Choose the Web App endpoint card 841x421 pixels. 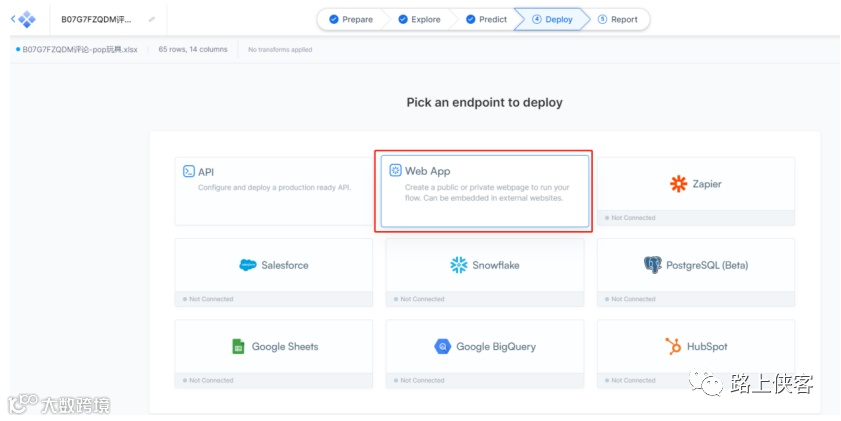[x=484, y=191]
